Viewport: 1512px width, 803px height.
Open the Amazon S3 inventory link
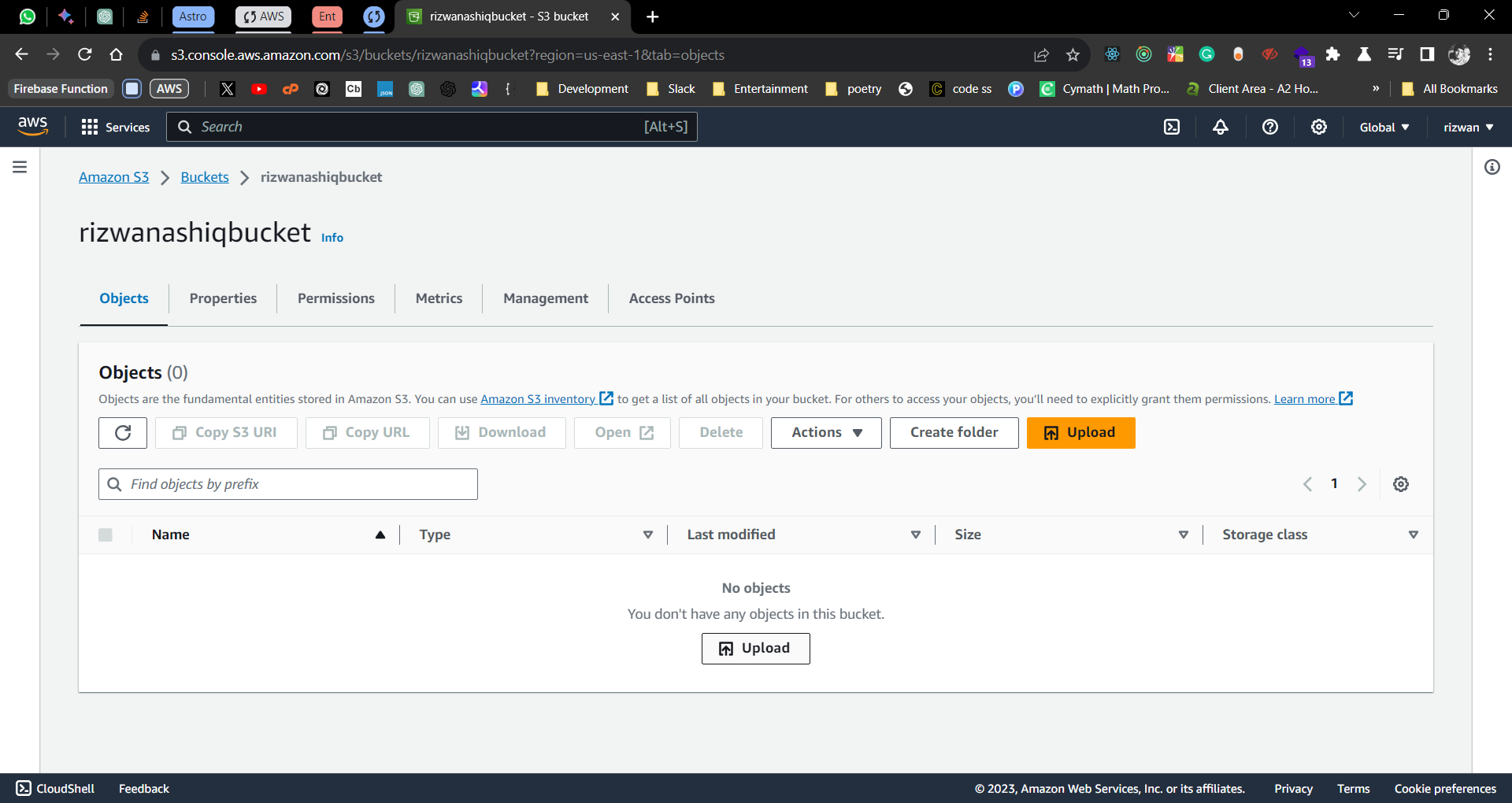tap(547, 399)
